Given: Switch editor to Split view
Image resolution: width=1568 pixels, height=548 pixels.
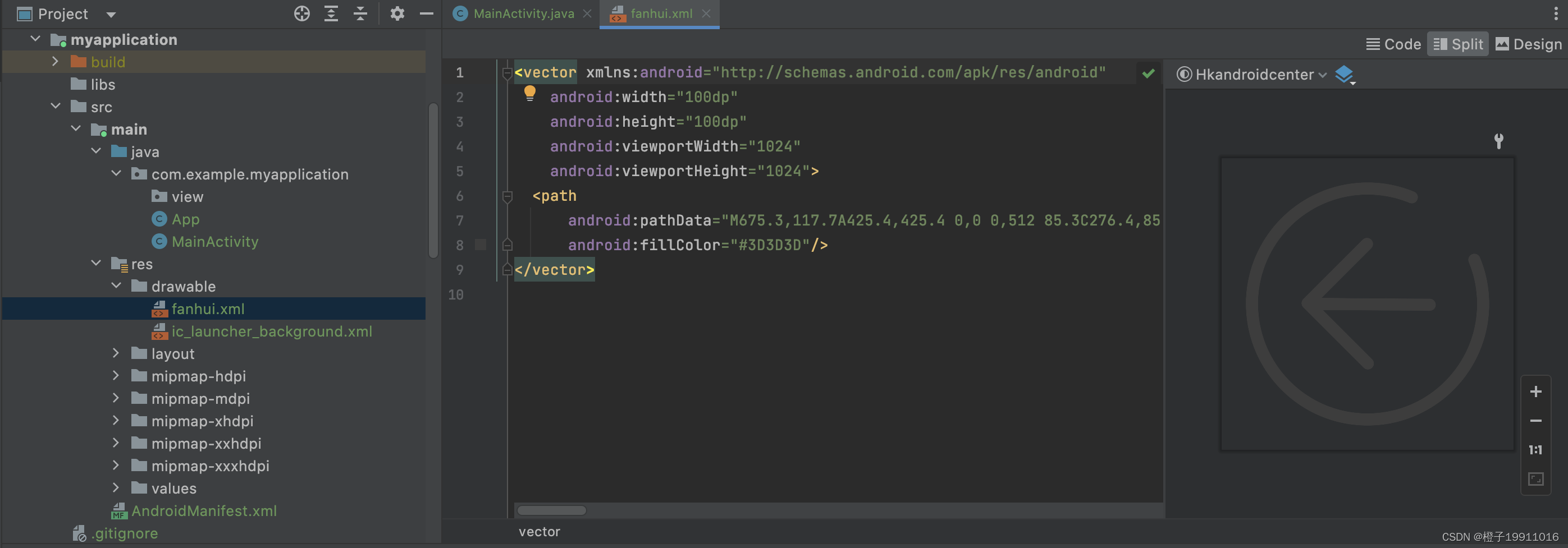Looking at the screenshot, I should click(1458, 44).
